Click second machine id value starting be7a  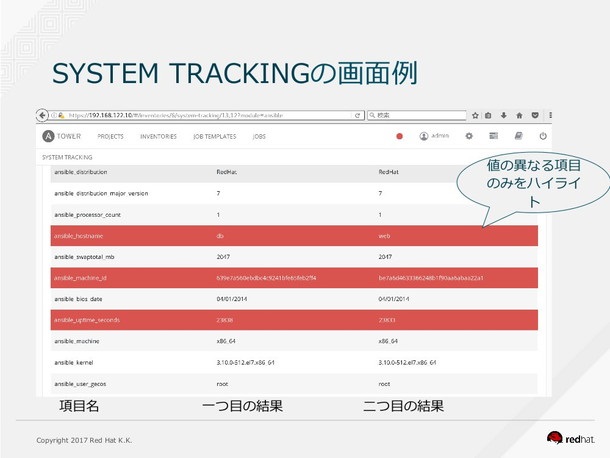(431, 278)
